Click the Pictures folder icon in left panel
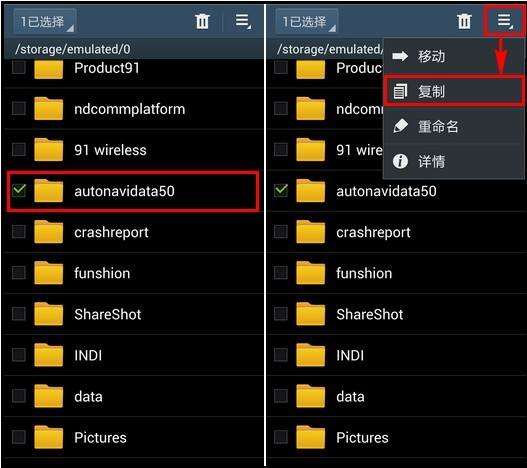The width and height of the screenshot is (527, 468). [48, 437]
